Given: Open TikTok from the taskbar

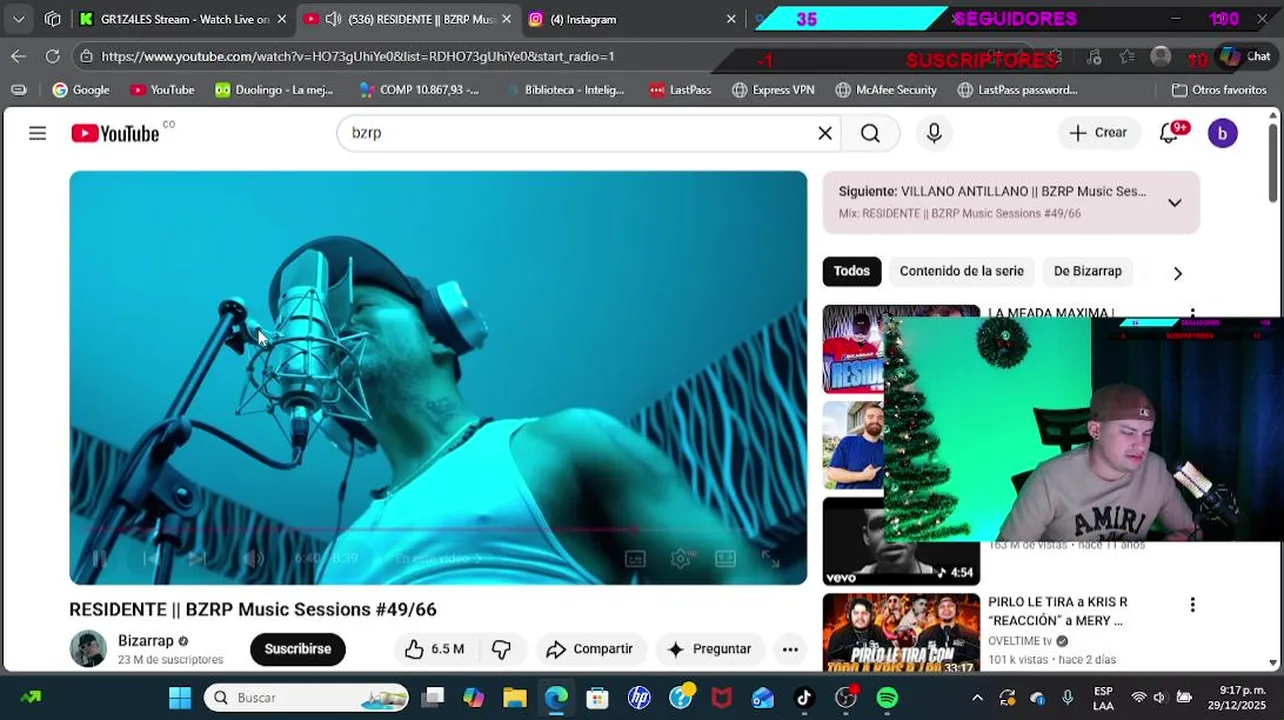Looking at the screenshot, I should click(x=804, y=698).
